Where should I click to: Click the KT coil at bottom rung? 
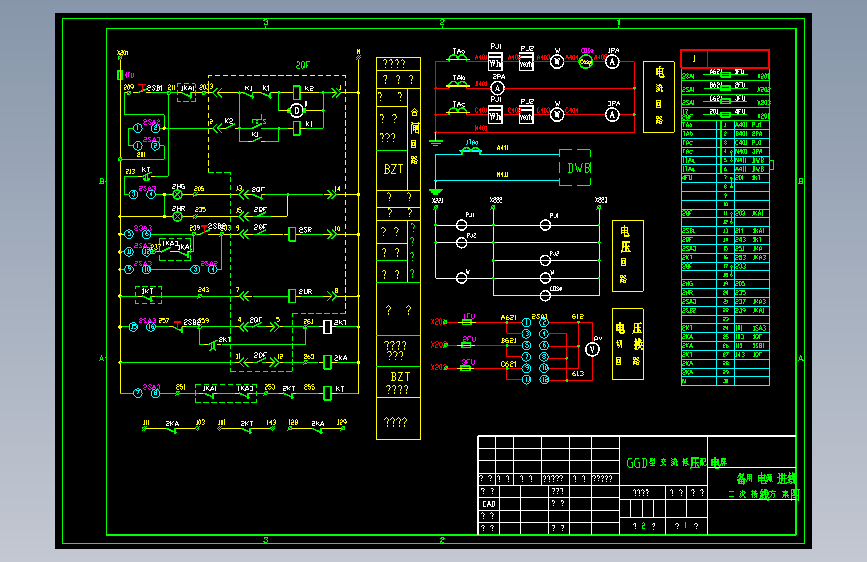tap(327, 393)
